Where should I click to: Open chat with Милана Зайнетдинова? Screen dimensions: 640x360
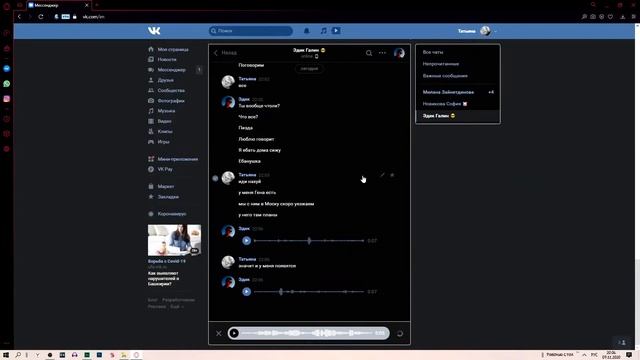tap(457, 92)
